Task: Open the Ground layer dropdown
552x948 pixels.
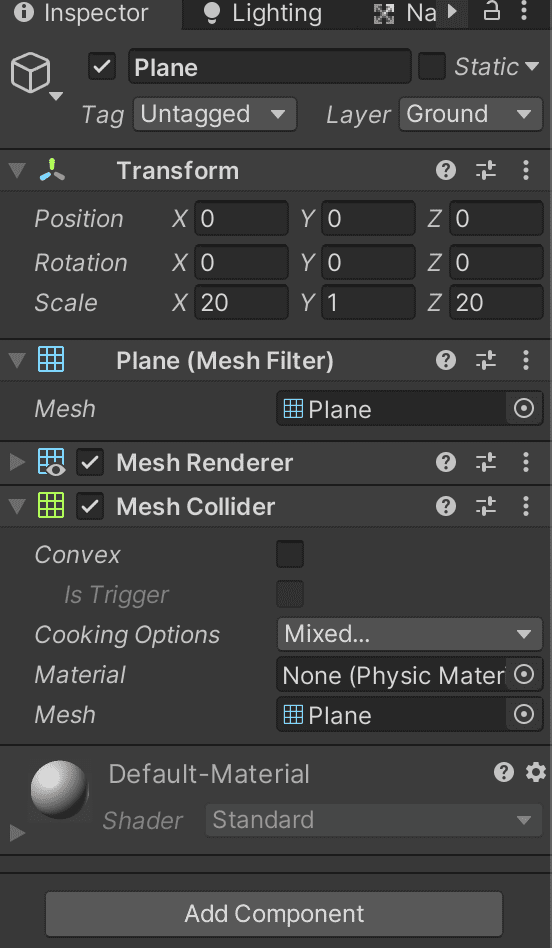Action: pos(470,114)
